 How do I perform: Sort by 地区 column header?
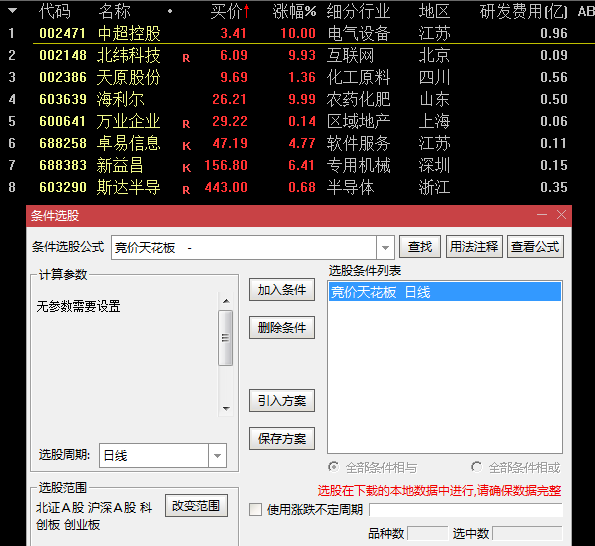click(434, 11)
